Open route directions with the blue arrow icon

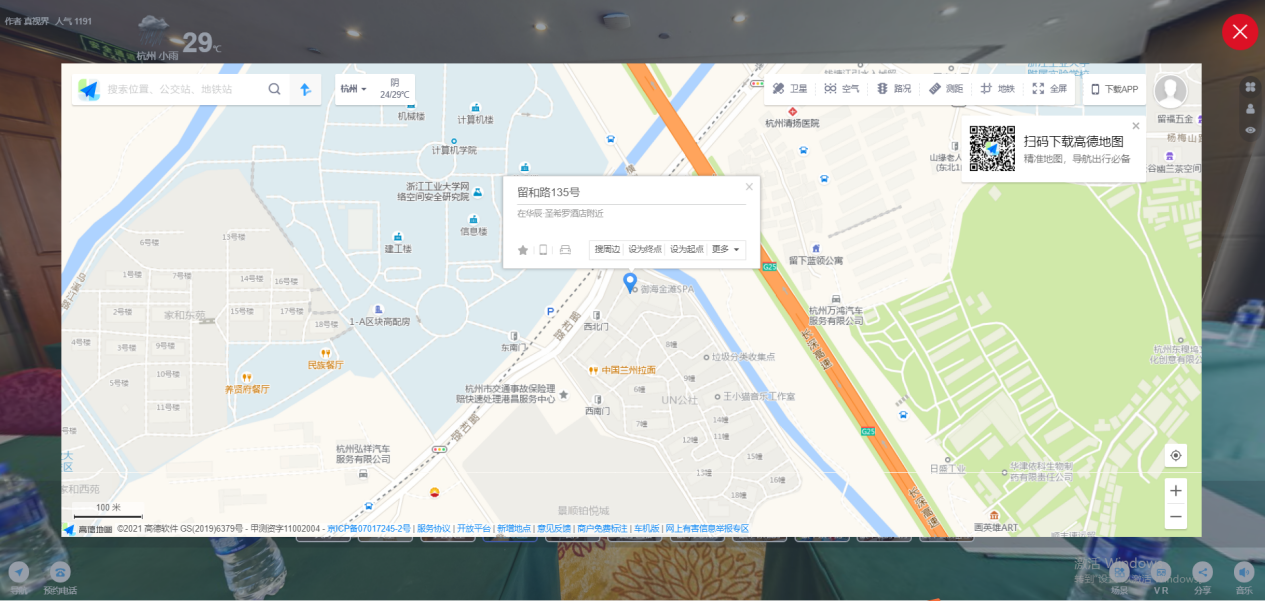305,89
